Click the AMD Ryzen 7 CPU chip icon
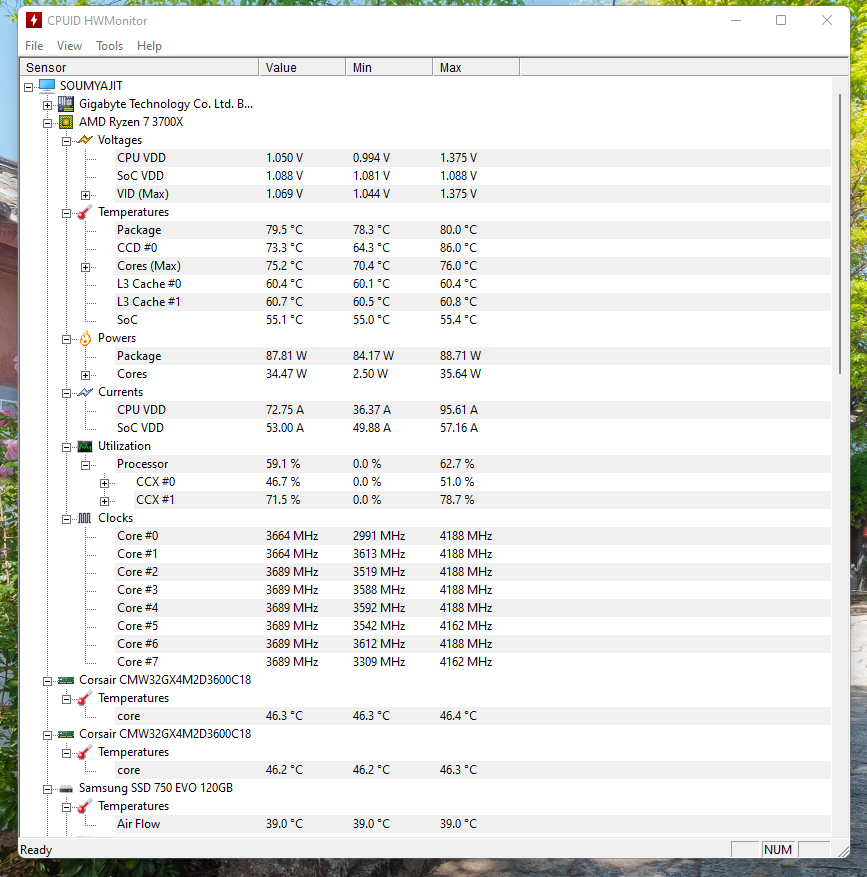The width and height of the screenshot is (867, 877). [x=66, y=122]
